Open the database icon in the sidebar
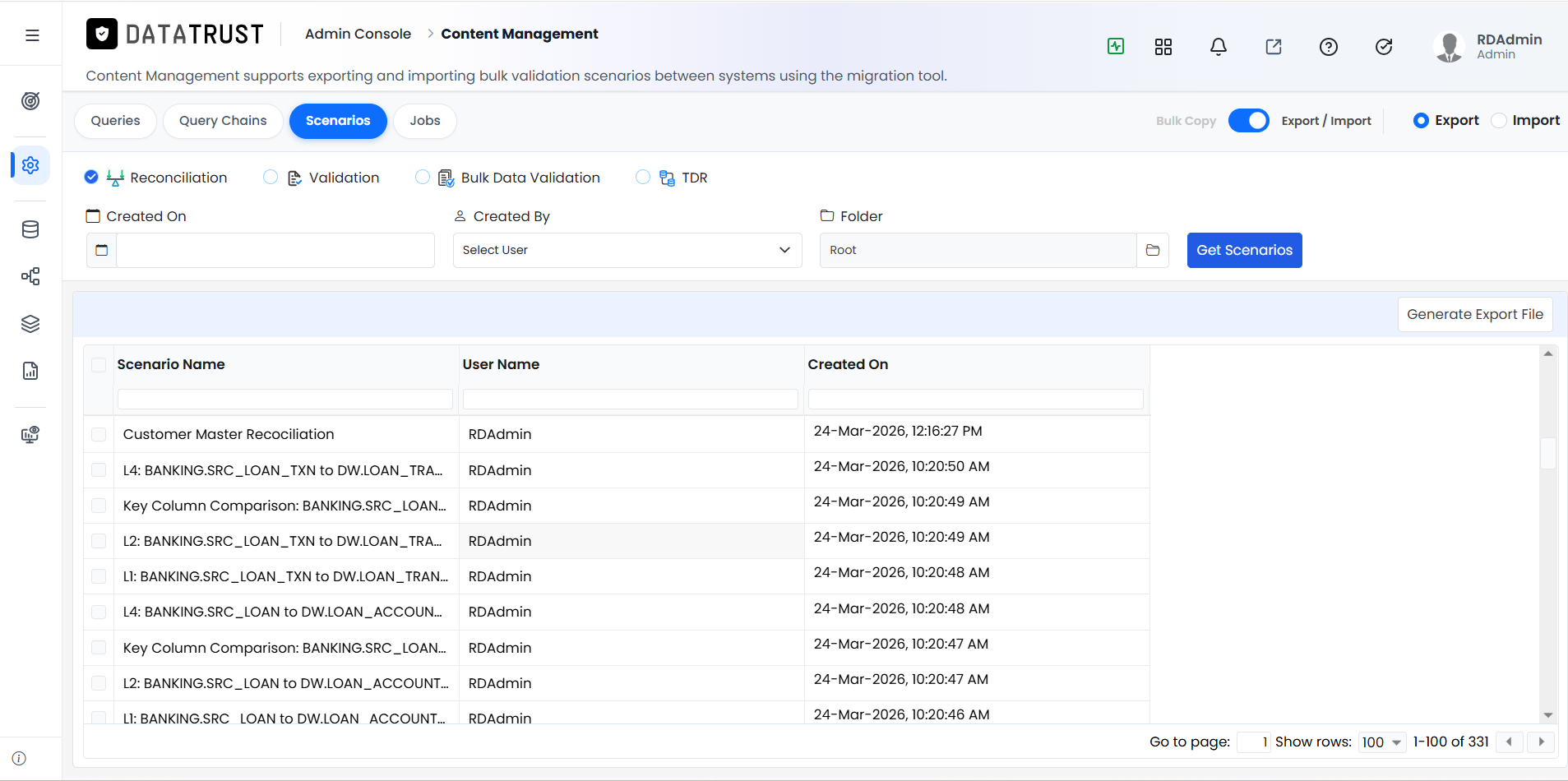Viewport: 1568px width, 781px height. coord(30,229)
